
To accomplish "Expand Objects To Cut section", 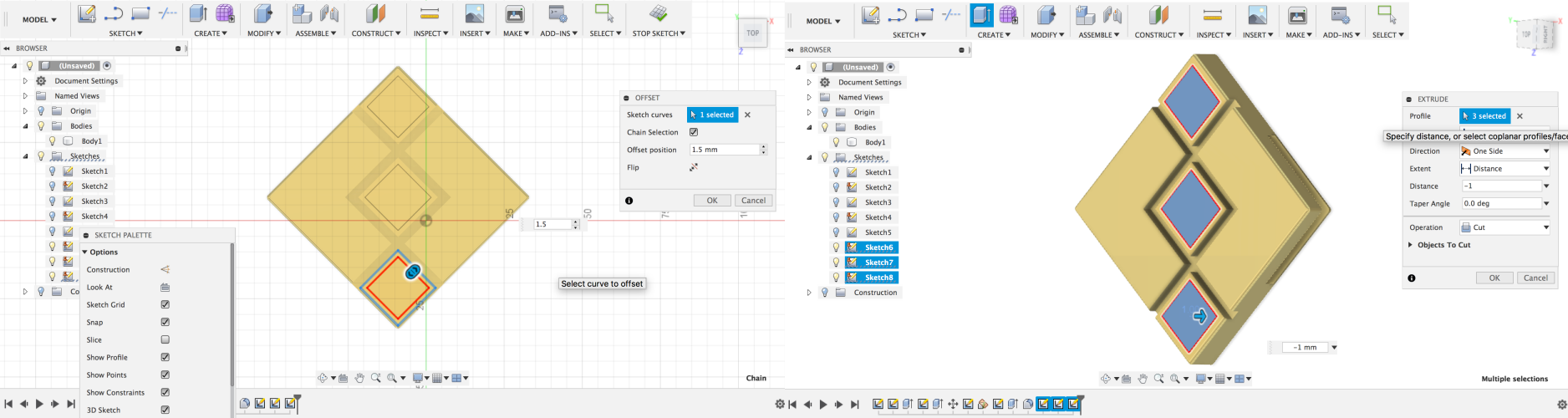I will tap(1410, 245).
